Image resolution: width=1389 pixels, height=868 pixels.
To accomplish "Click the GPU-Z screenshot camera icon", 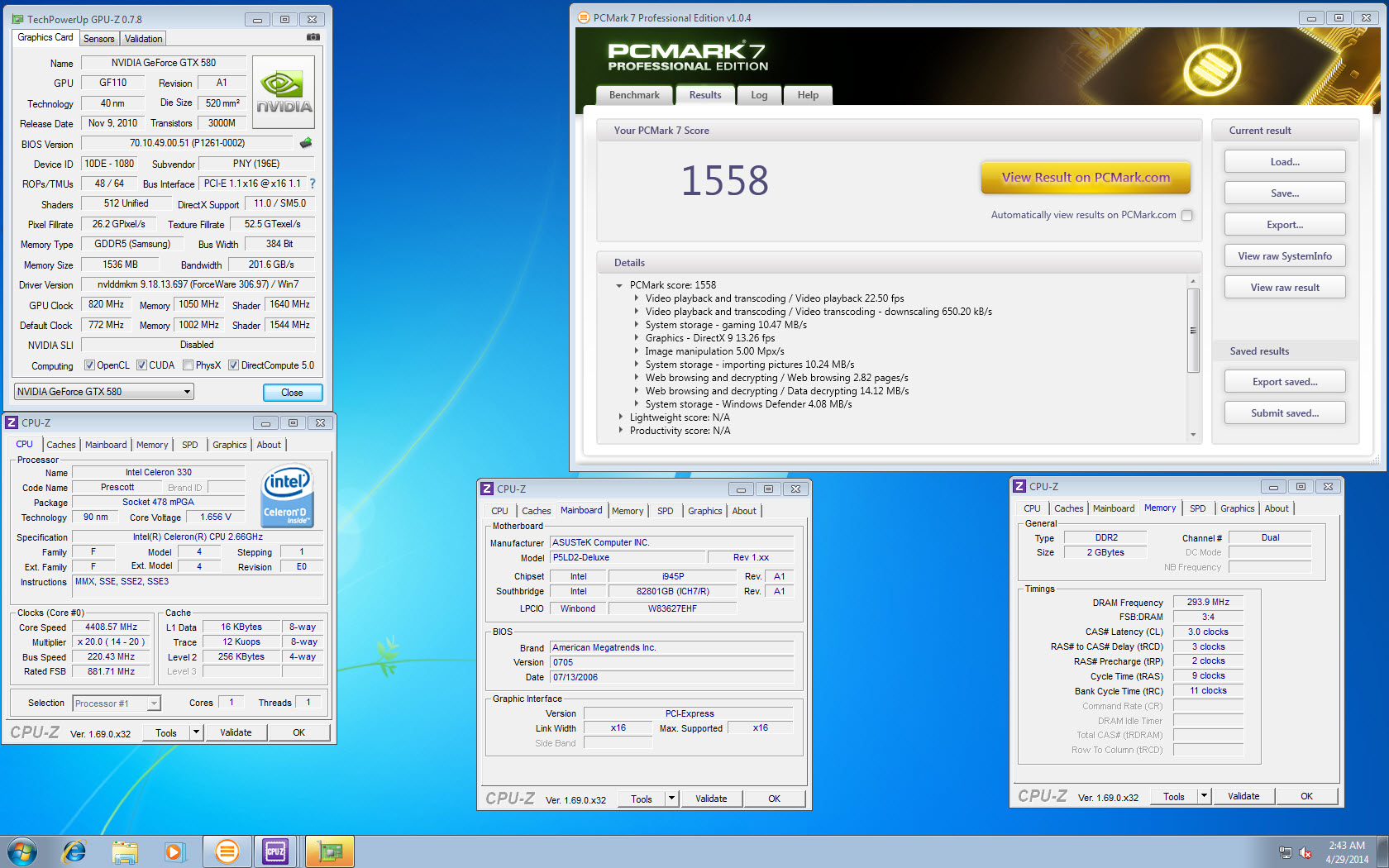I will (313, 37).
